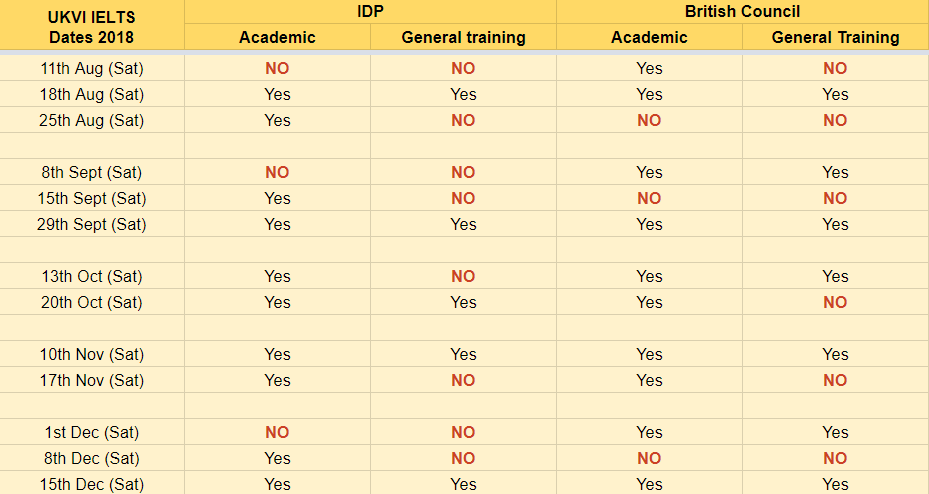Click the General Training header under British Council
The height and width of the screenshot is (494, 929).
(x=835, y=38)
